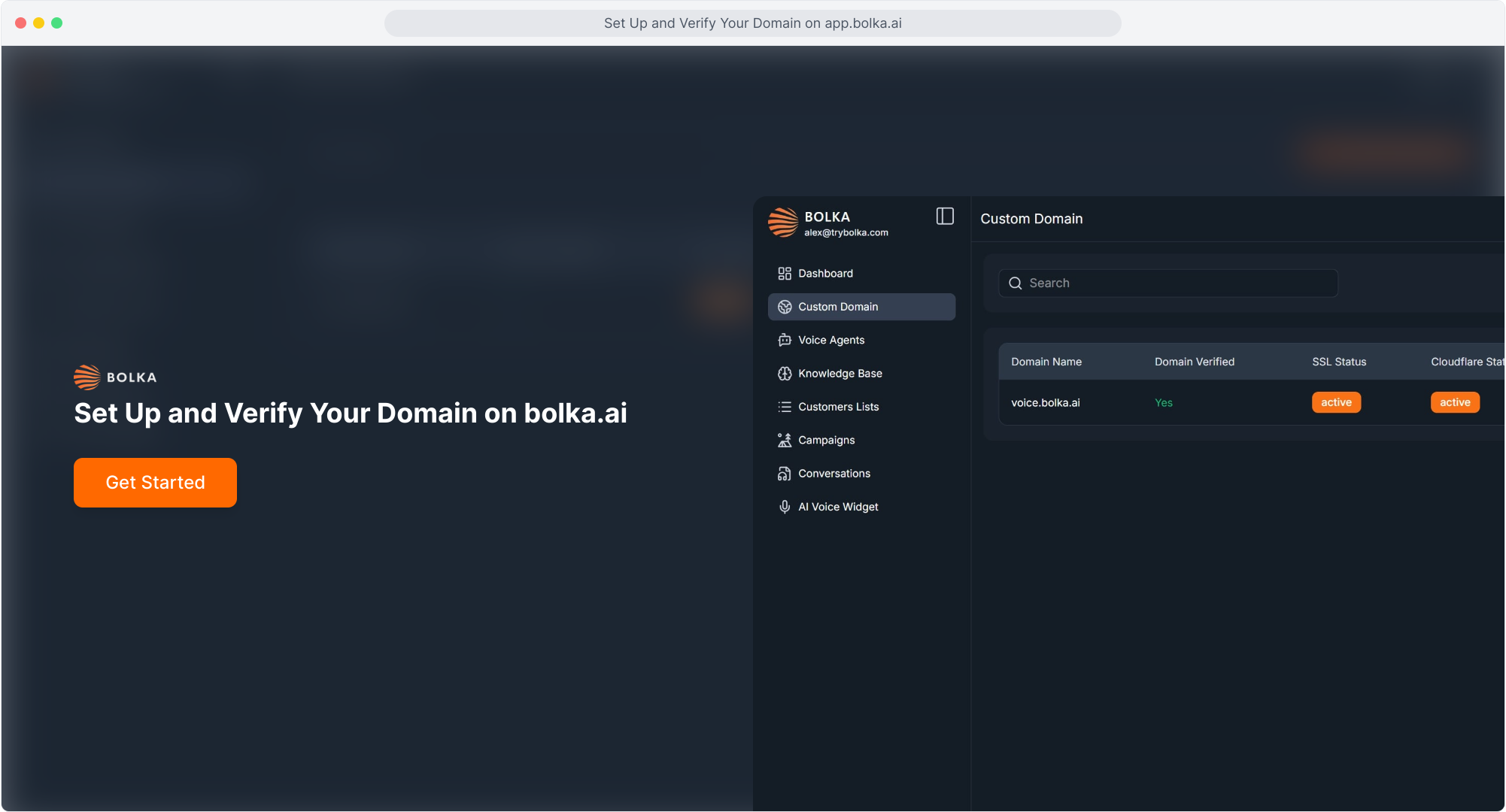Screen dimensions: 1506x812
Task: Click the Get Started button
Action: 155,483
